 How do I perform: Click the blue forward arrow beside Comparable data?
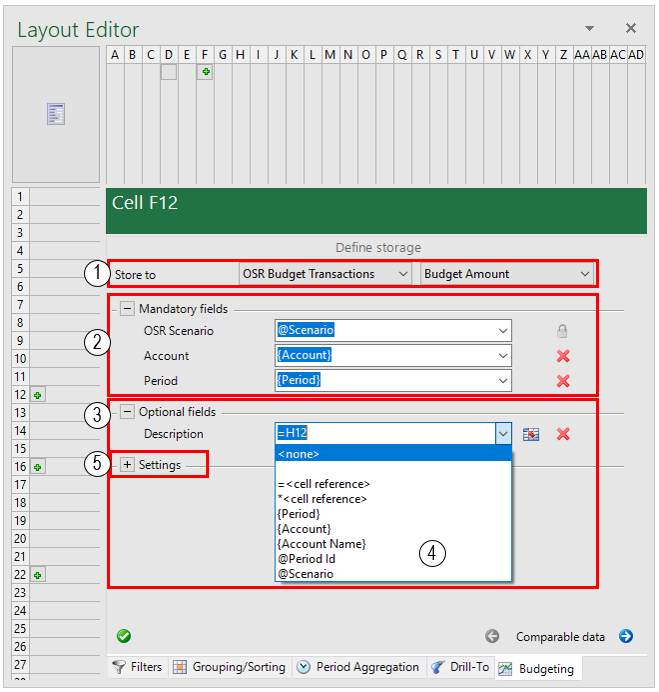click(x=626, y=636)
